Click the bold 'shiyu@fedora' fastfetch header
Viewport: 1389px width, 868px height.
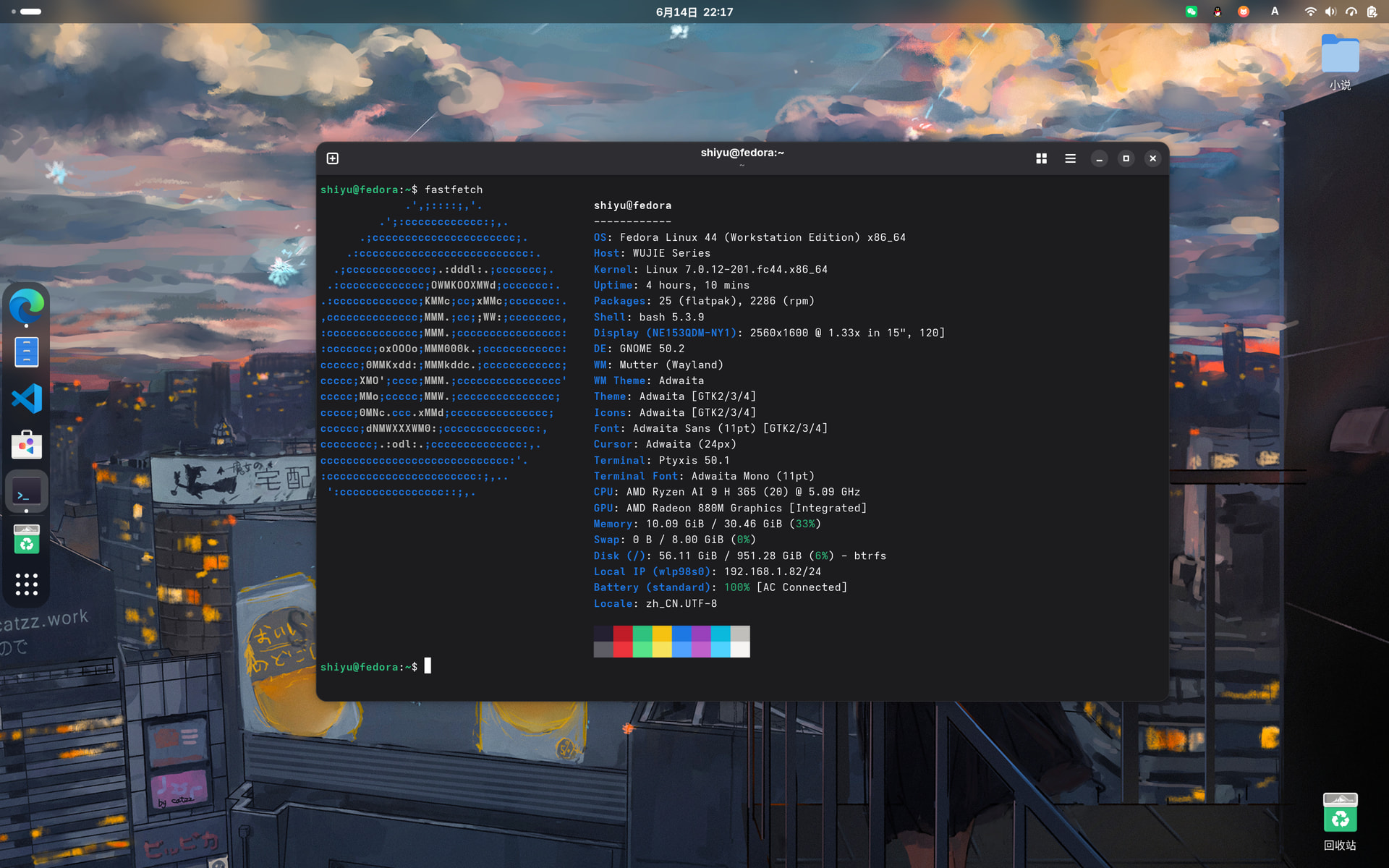tap(633, 205)
